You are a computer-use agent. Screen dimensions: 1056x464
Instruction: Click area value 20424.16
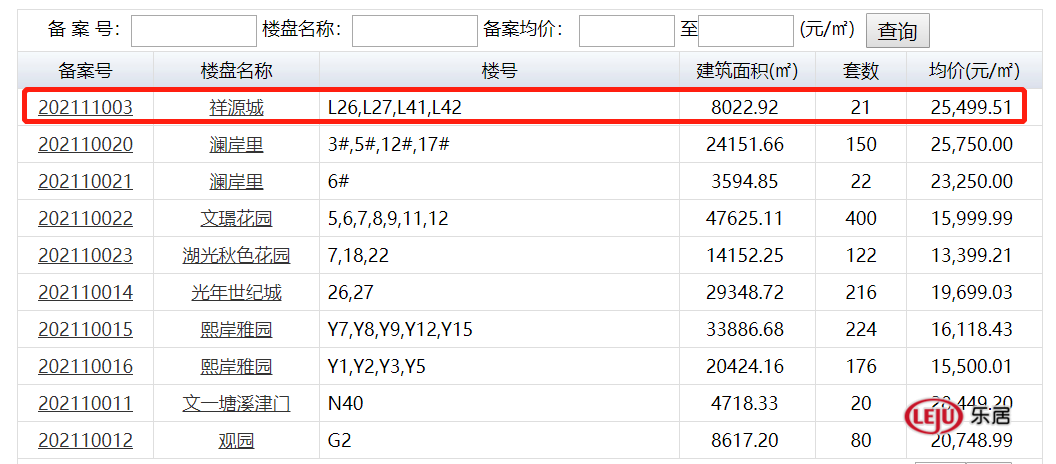coord(745,367)
